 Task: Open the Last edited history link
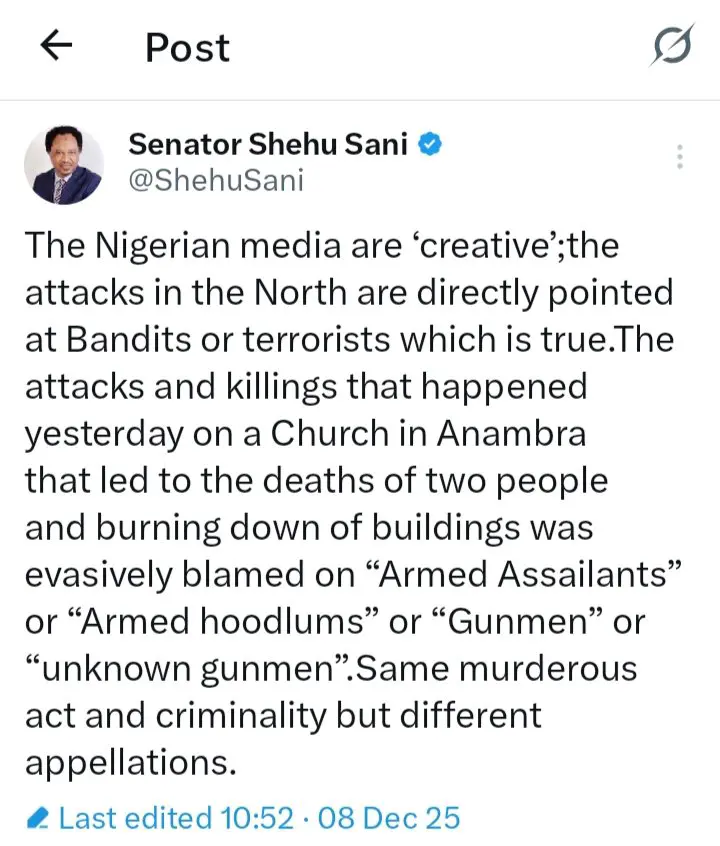tap(135, 818)
